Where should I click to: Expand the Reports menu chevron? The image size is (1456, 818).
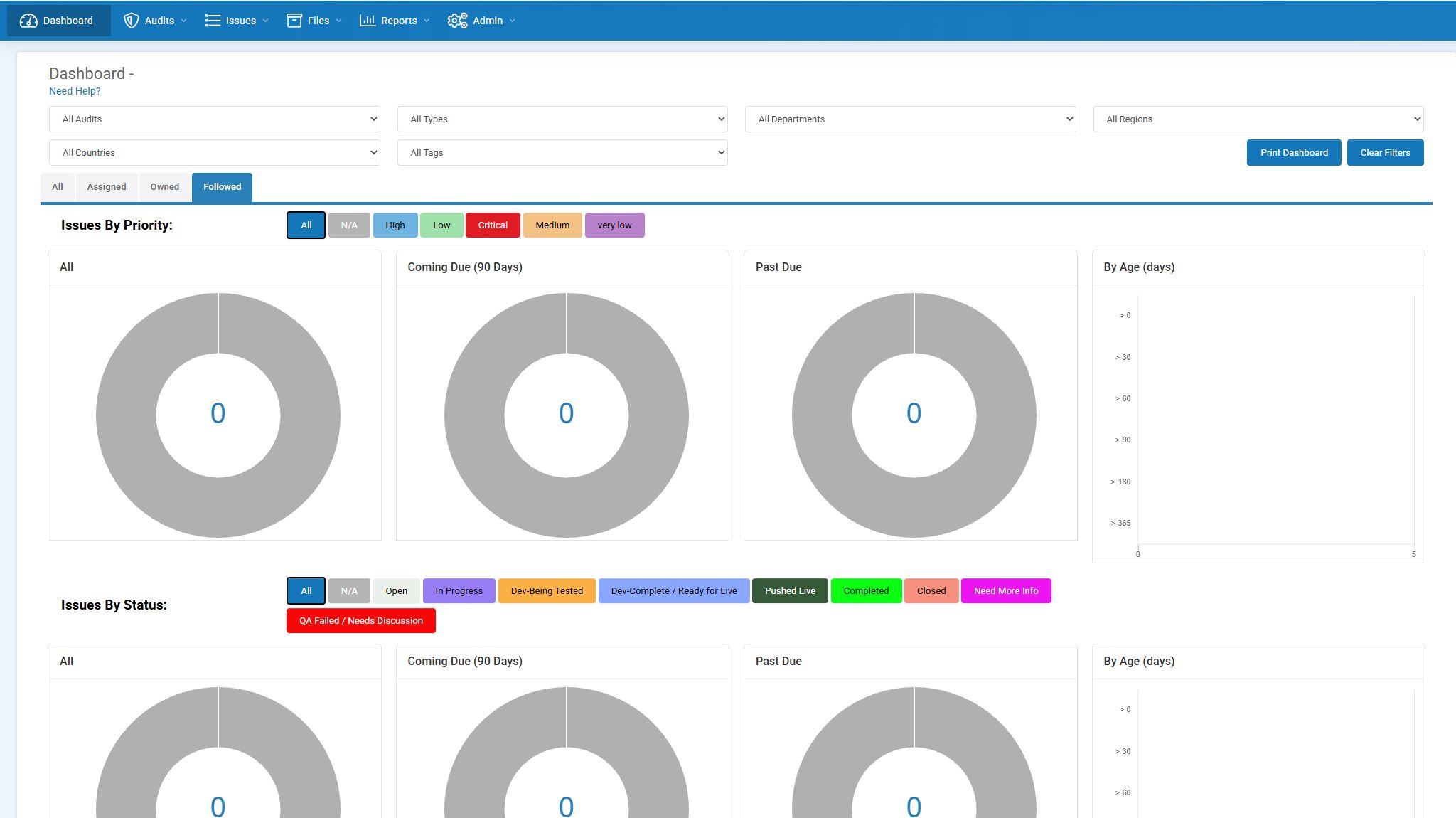tap(427, 21)
